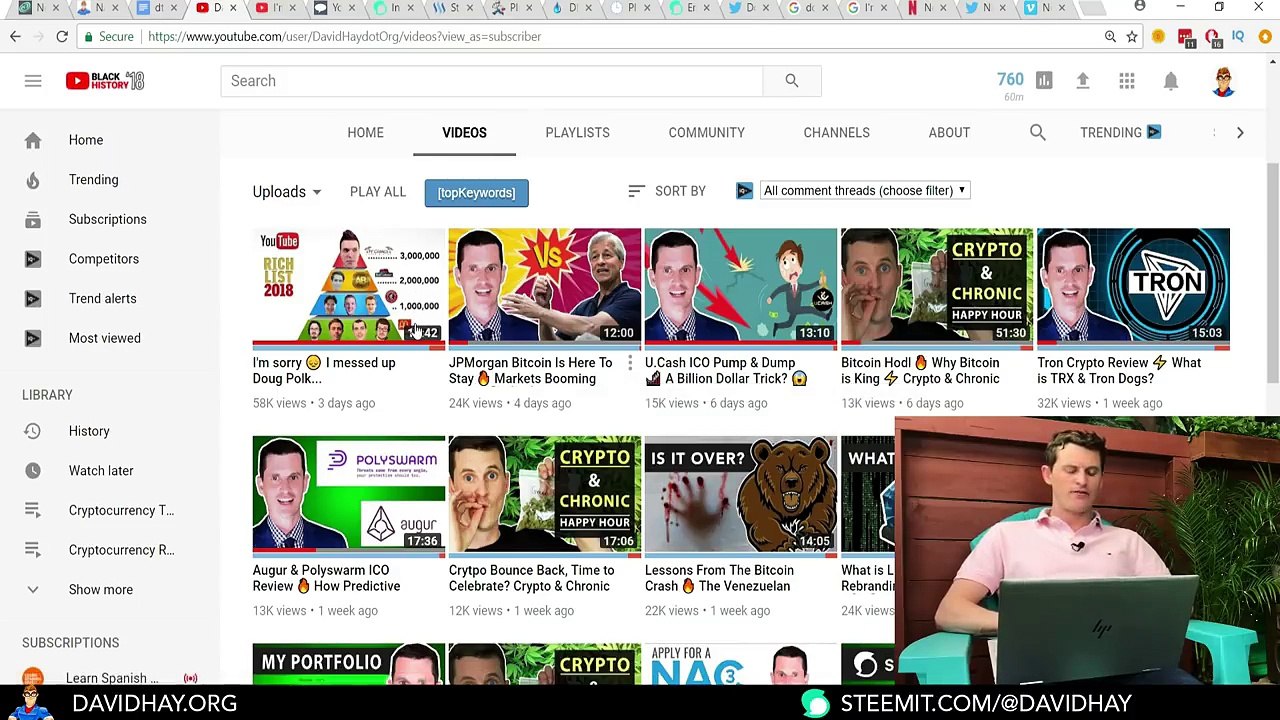Image resolution: width=1280 pixels, height=720 pixels.
Task: Click the Watch later clock icon
Action: pyautogui.click(x=33, y=471)
